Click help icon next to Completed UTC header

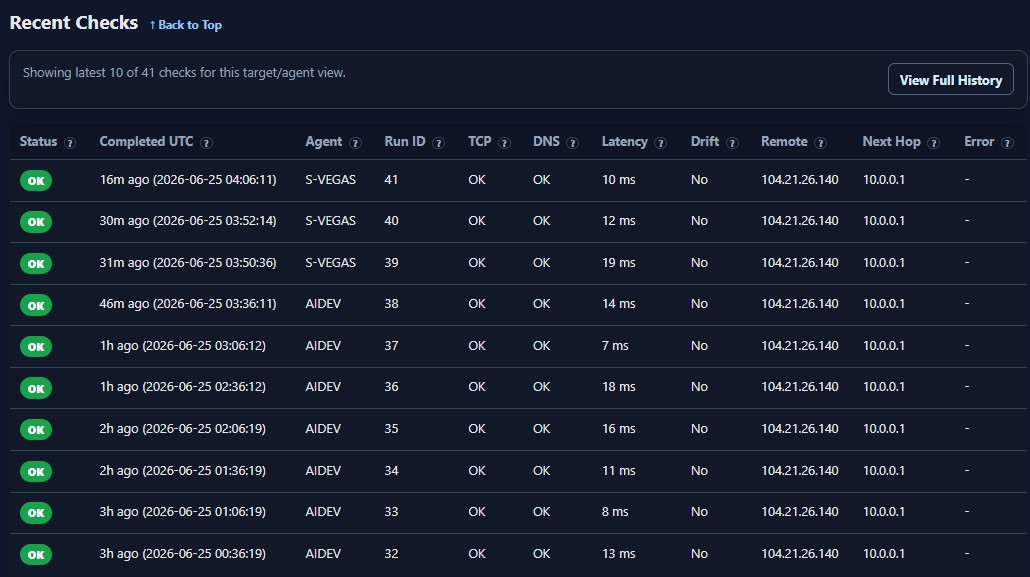click(x=206, y=143)
